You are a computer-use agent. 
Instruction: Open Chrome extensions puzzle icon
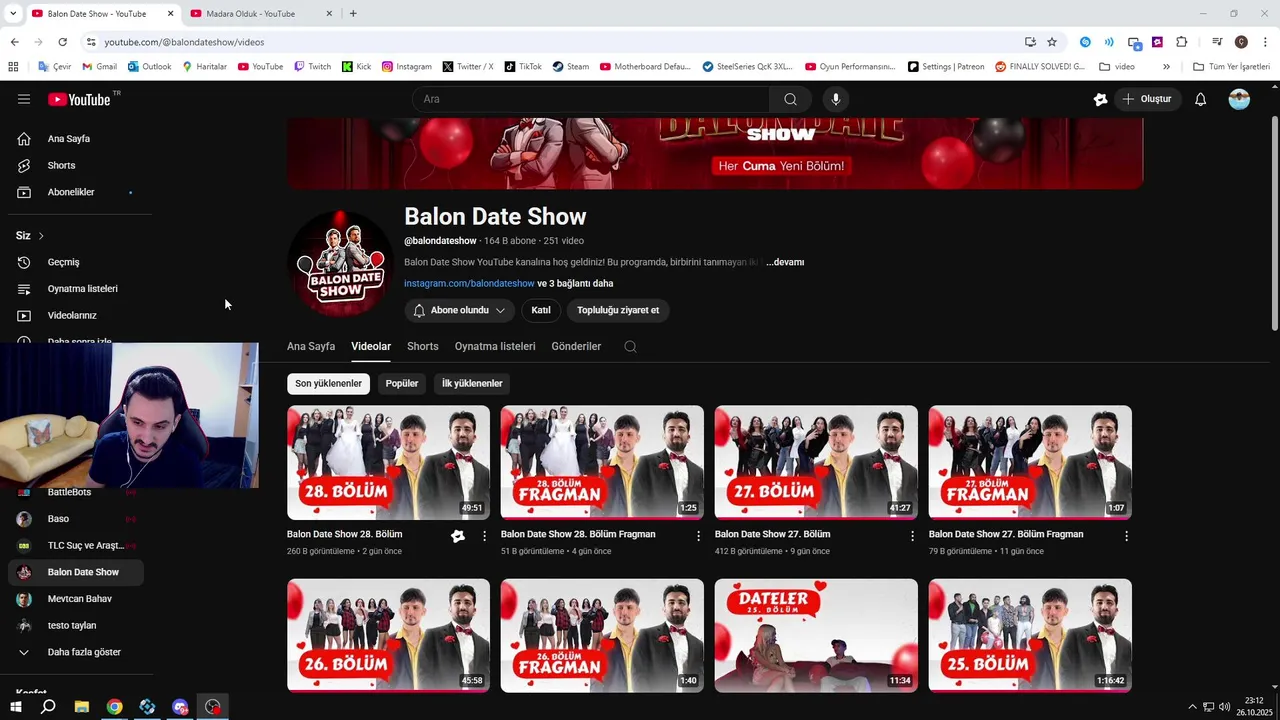coord(1182,42)
